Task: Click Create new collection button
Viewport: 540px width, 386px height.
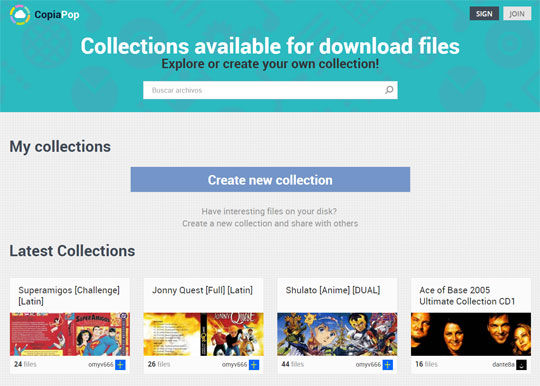Action: click(x=270, y=179)
